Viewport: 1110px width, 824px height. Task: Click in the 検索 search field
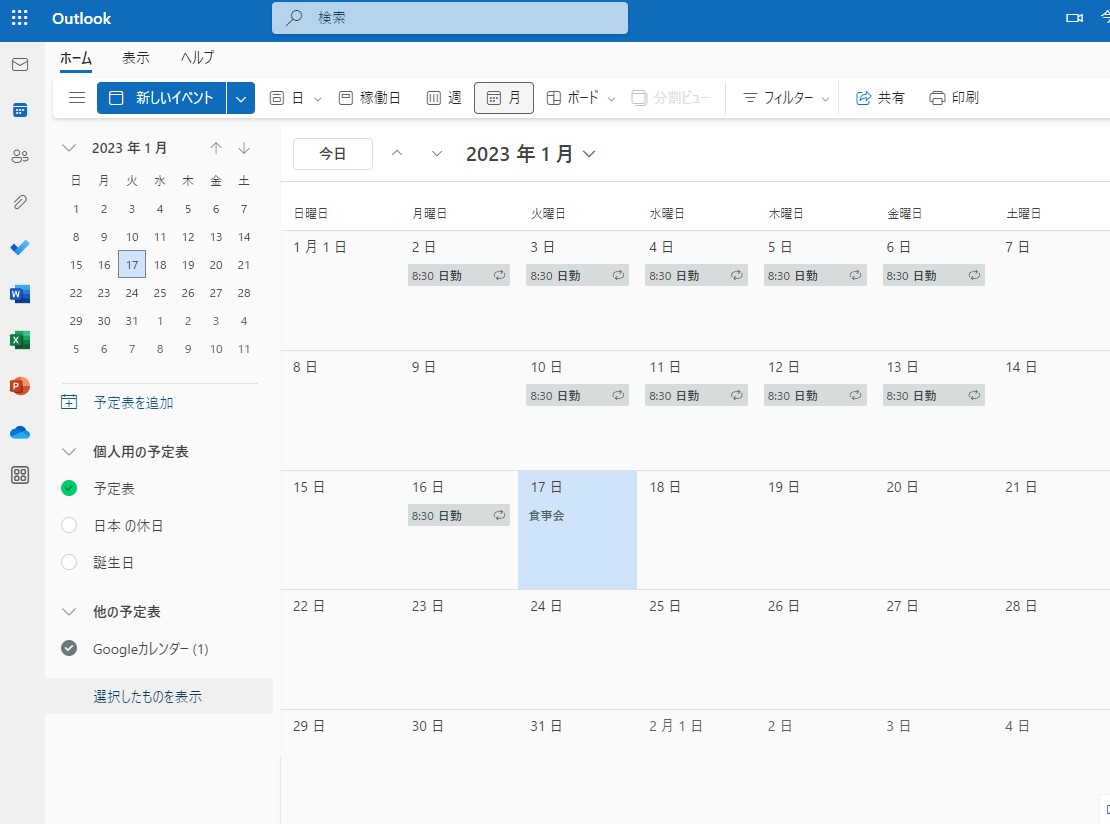[450, 18]
